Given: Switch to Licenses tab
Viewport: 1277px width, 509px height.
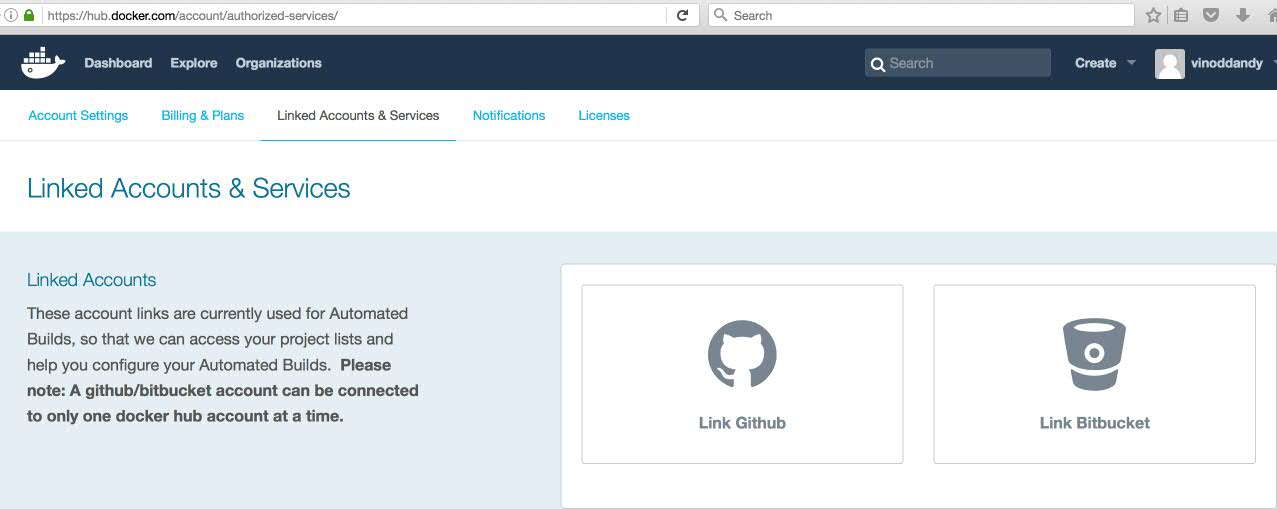Looking at the screenshot, I should [604, 115].
